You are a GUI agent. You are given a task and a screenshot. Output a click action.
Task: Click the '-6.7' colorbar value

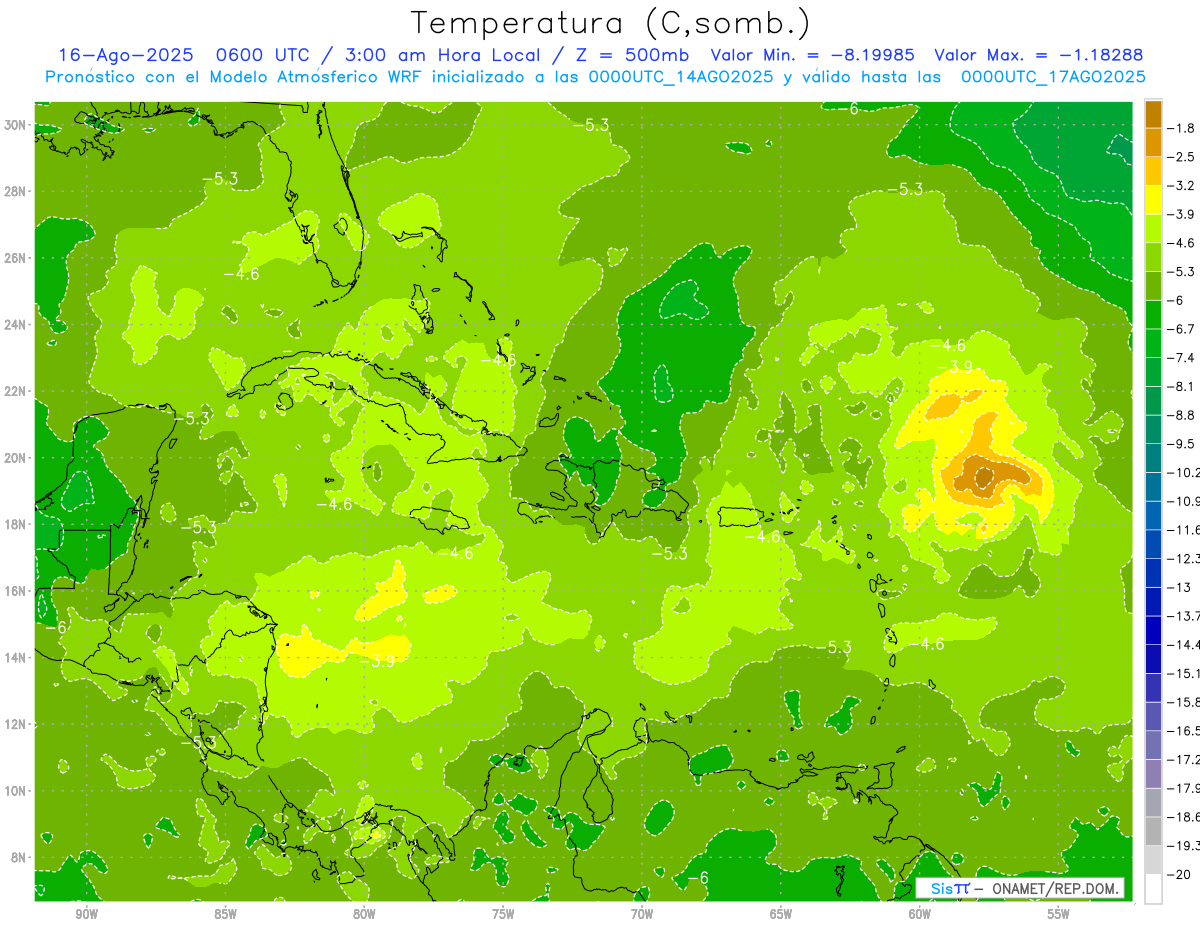pos(1183,329)
